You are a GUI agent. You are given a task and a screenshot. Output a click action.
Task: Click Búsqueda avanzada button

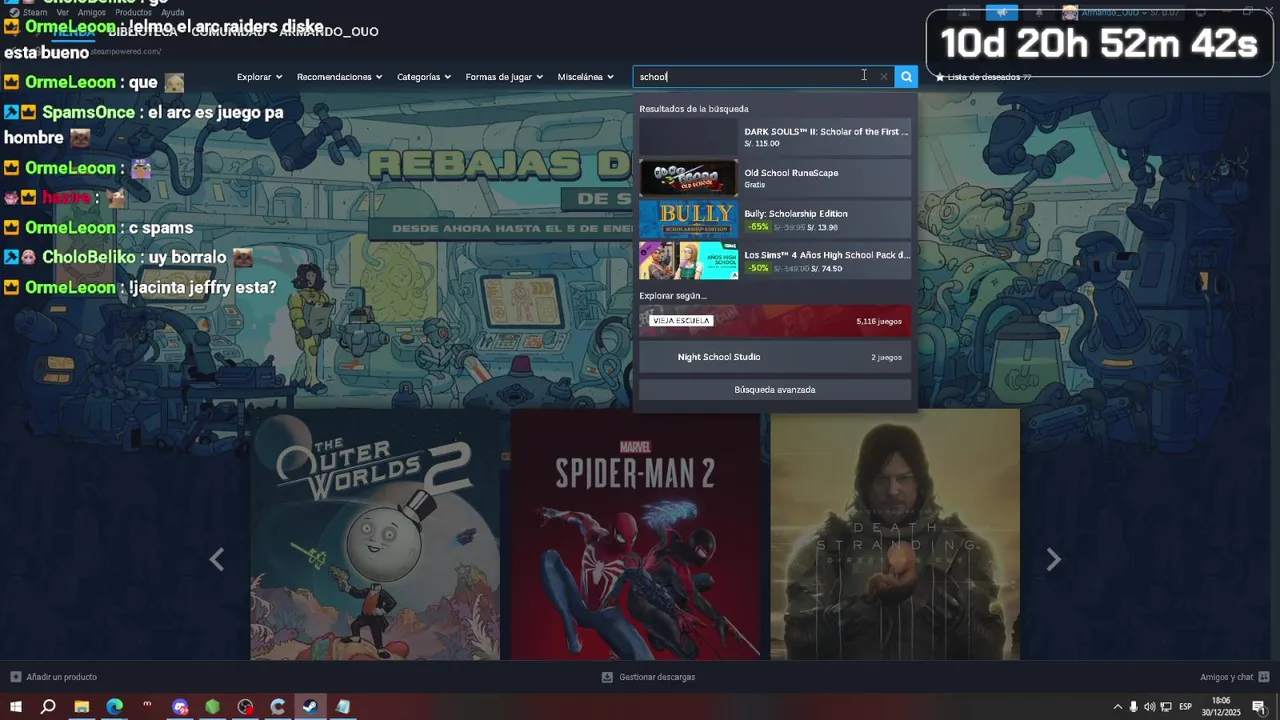[x=775, y=390]
